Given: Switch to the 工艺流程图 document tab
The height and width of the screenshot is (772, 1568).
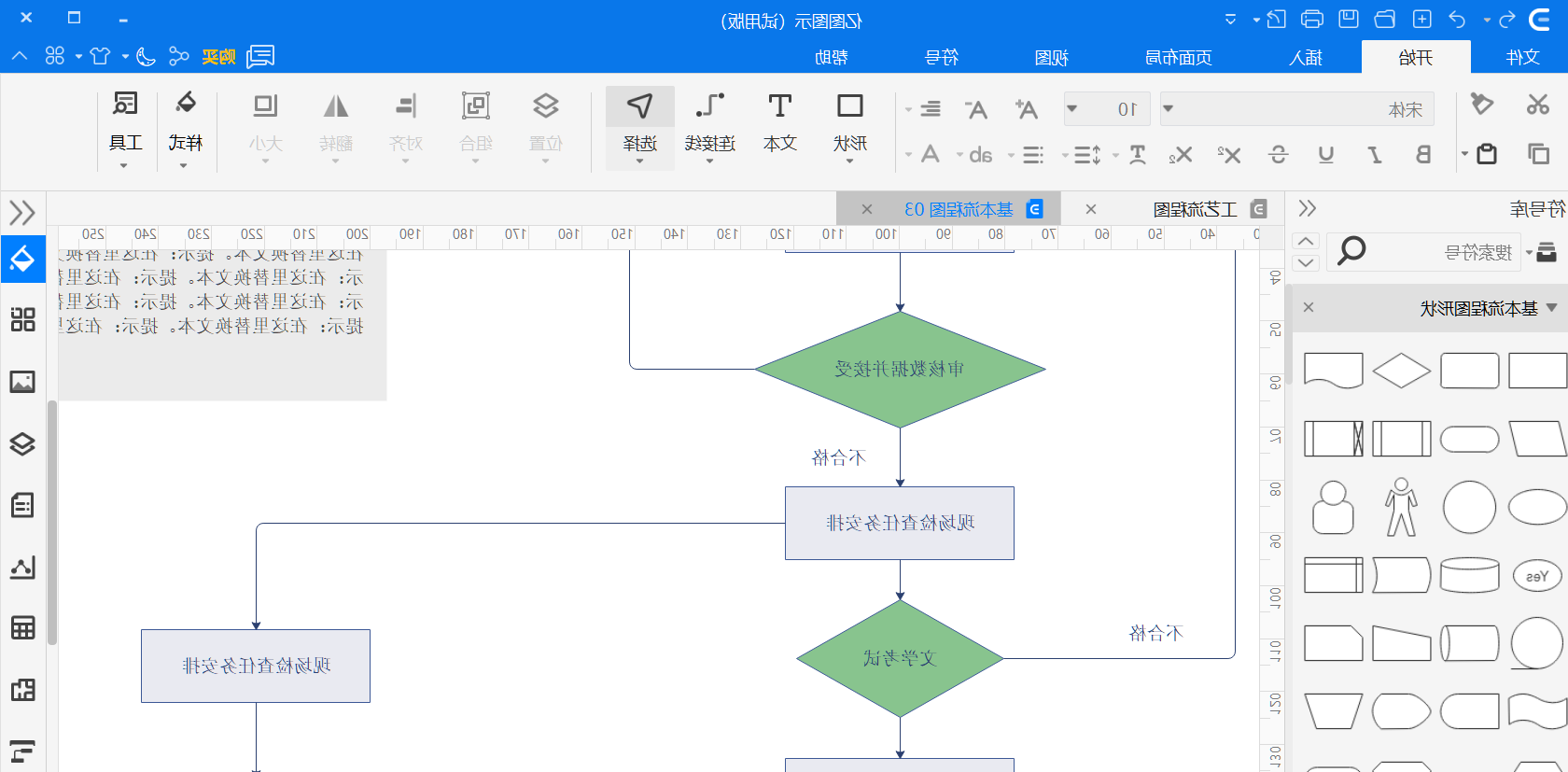Looking at the screenshot, I should point(1195,209).
